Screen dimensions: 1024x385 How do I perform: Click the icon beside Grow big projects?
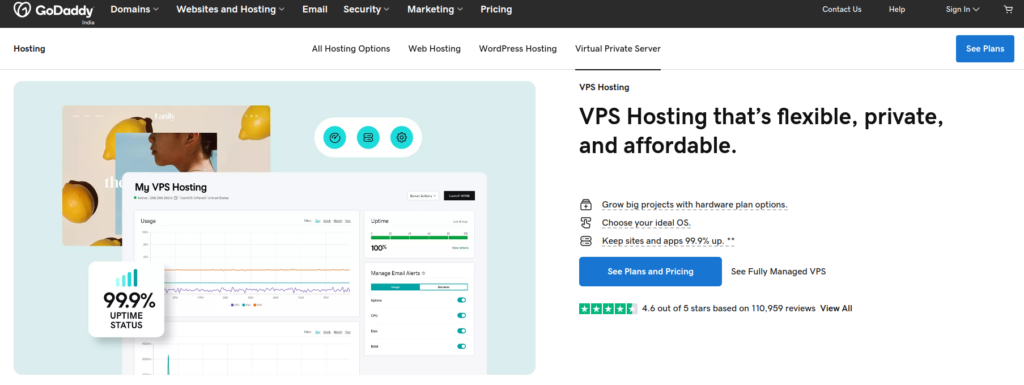(586, 205)
